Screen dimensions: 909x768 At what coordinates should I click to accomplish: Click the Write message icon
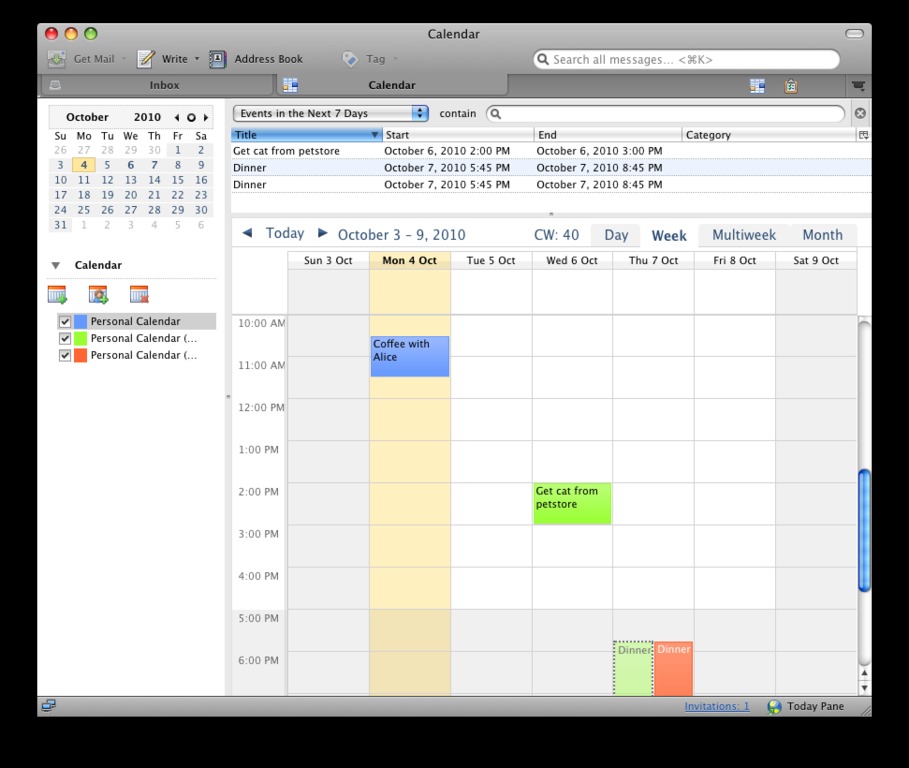pyautogui.click(x=146, y=59)
